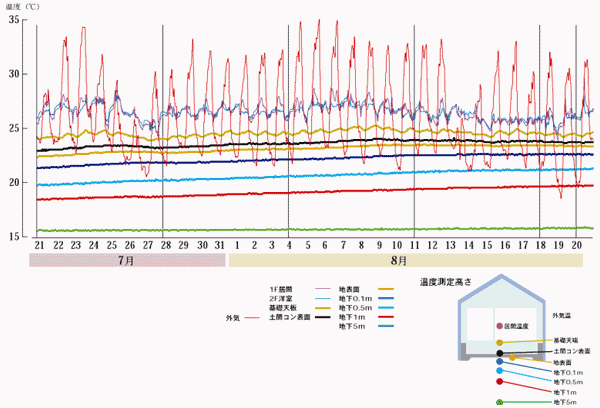Click the July 28 date label
Screen dimensions: 600x408
tap(166, 245)
